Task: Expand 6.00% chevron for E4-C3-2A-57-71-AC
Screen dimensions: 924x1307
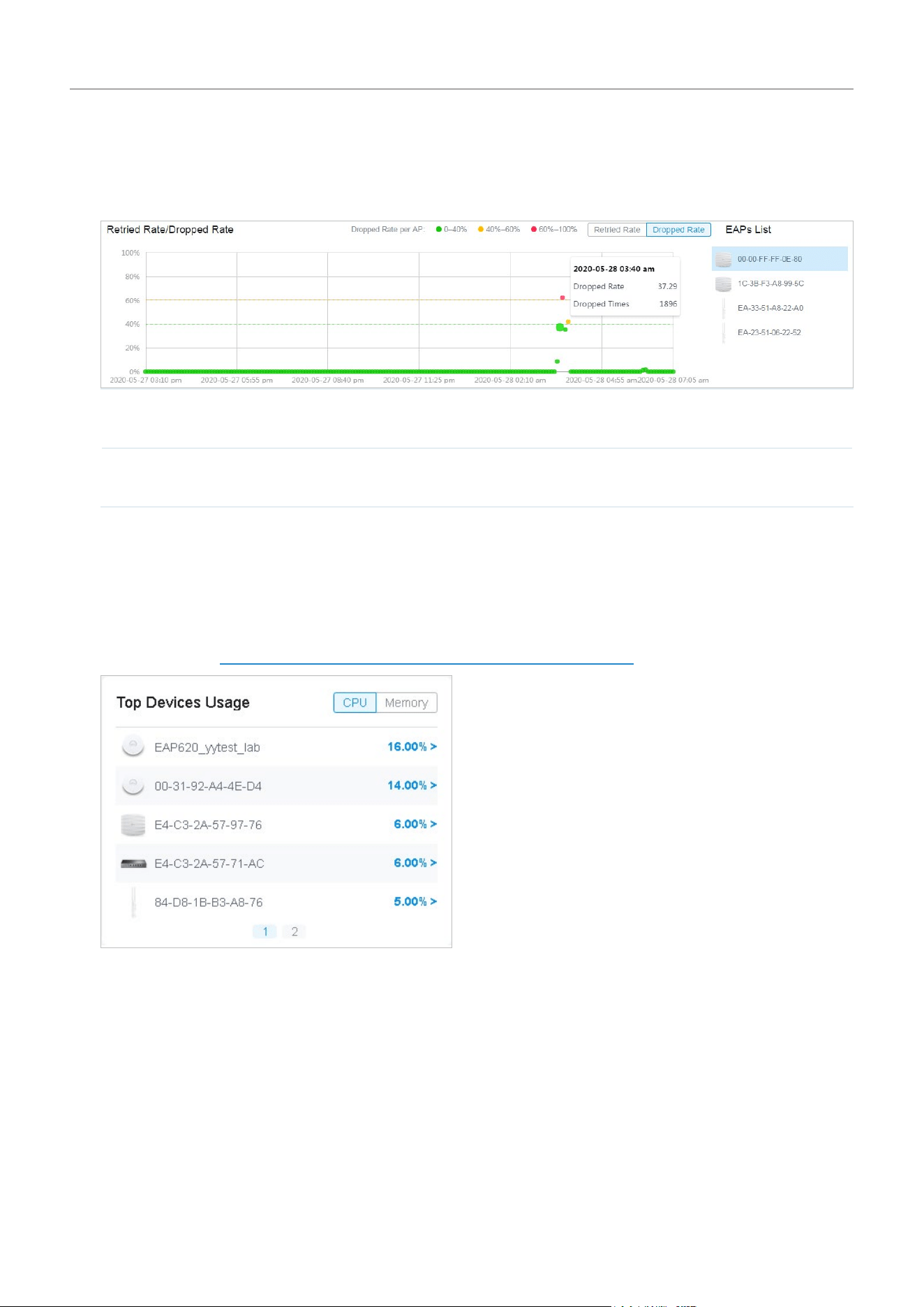Action: (433, 863)
